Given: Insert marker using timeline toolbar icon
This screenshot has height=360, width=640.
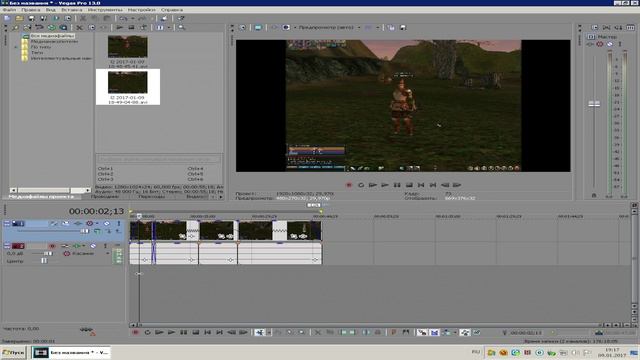Looking at the screenshot, I should coord(393,333).
